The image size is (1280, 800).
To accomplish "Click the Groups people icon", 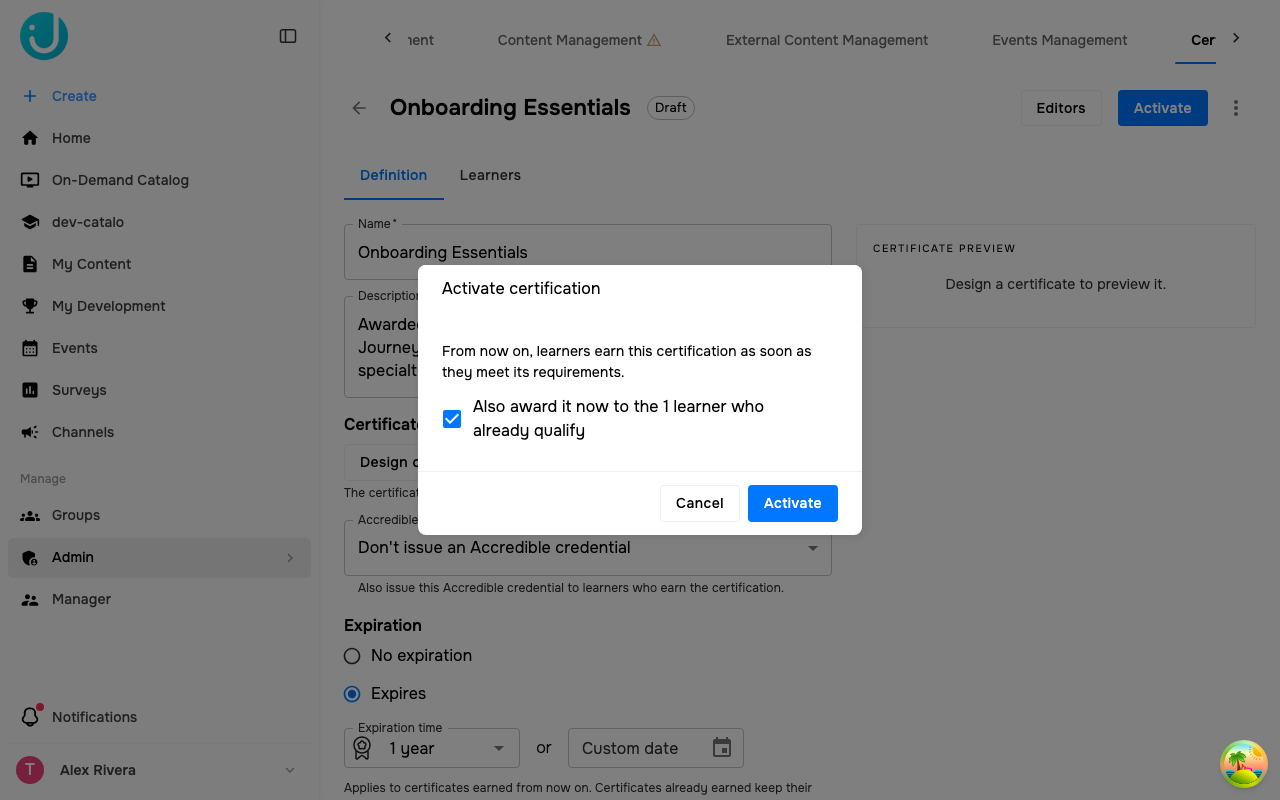I will (30, 515).
